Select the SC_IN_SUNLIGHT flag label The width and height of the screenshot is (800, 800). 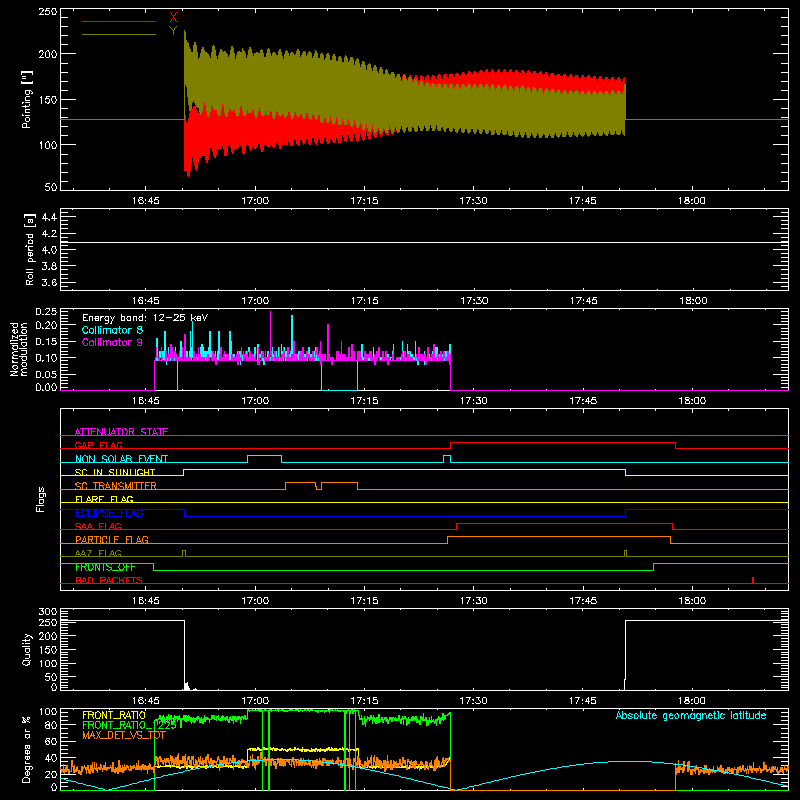(x=115, y=472)
